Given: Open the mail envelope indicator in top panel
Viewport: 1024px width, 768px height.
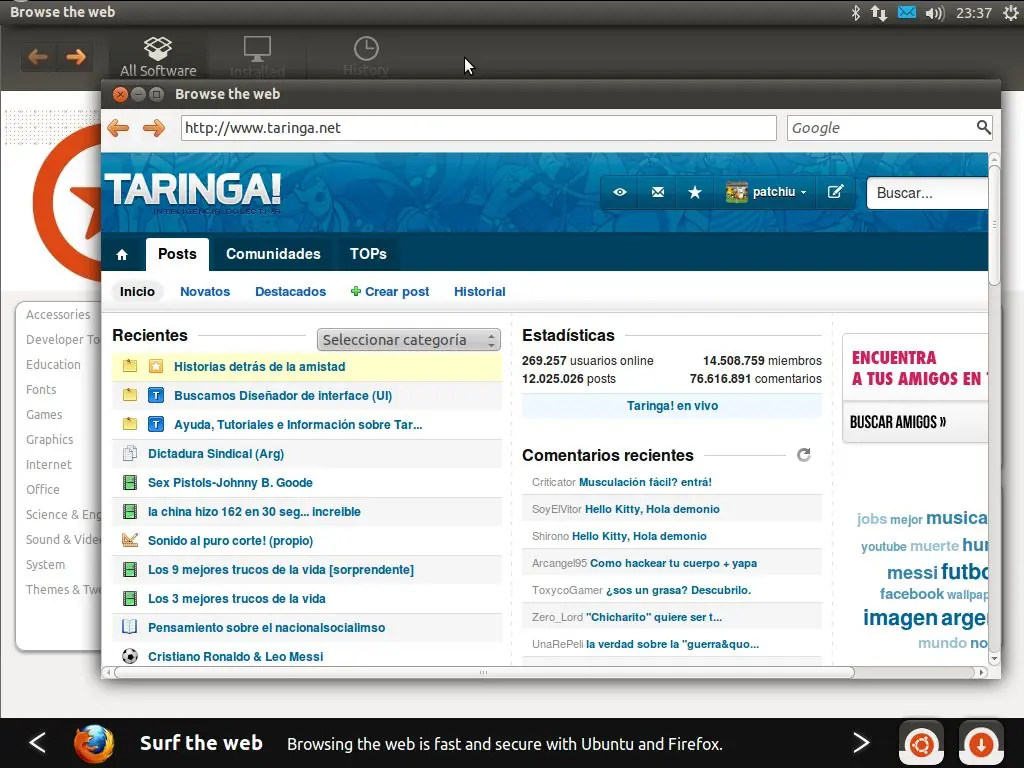Looking at the screenshot, I should 906,12.
